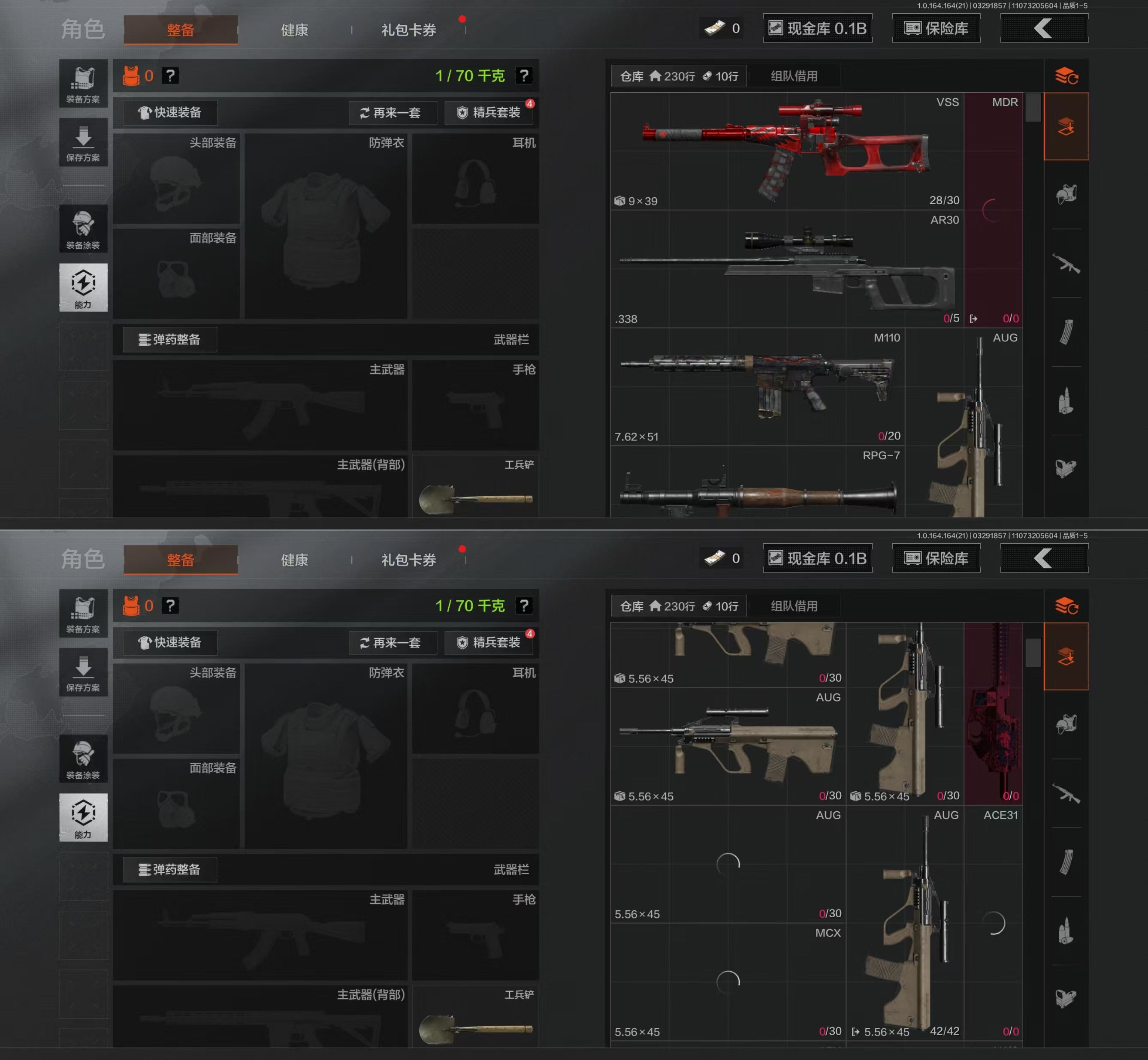Select the RPG-7 launcher item
The width and height of the screenshot is (1148, 1060).
click(757, 482)
